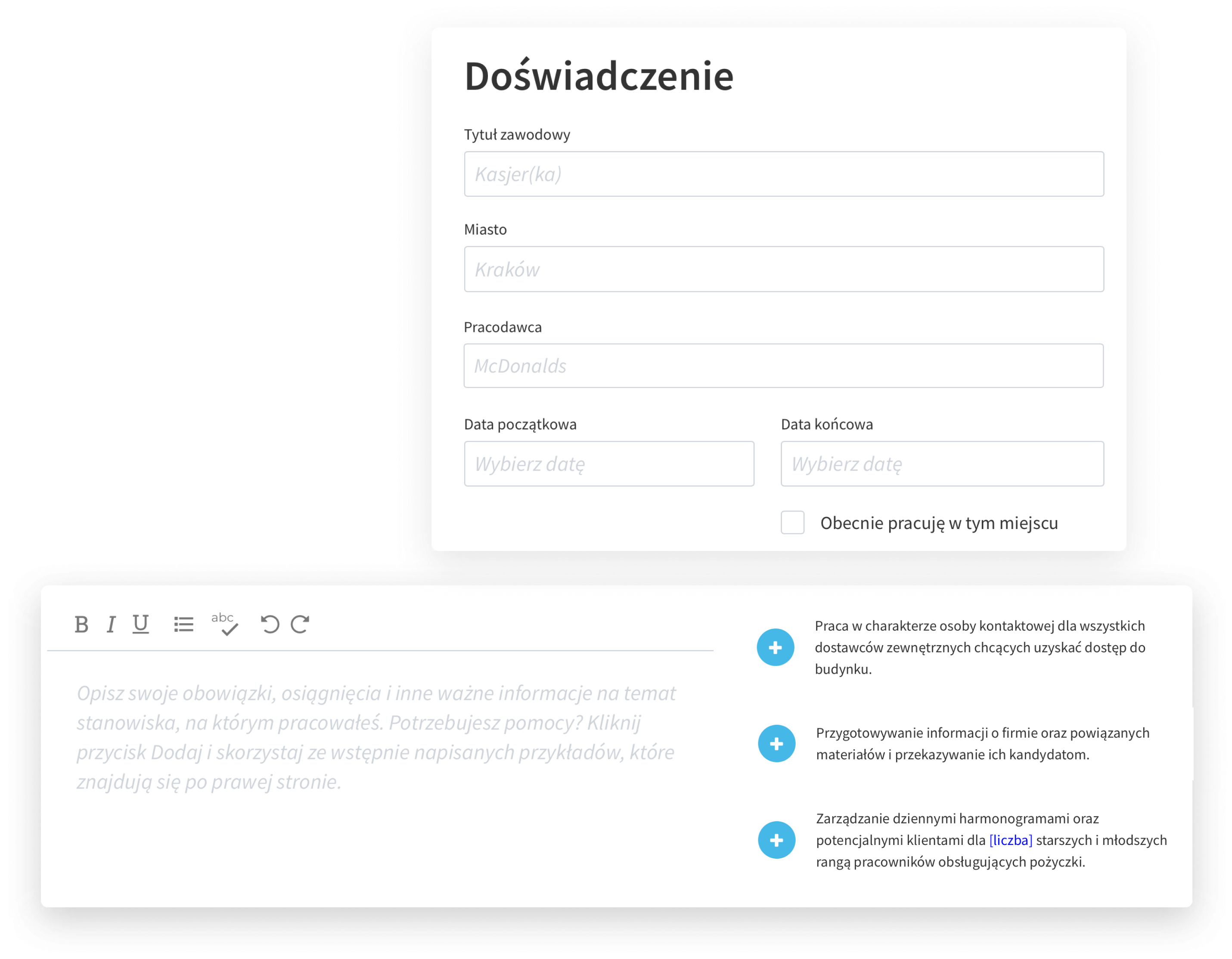Redo the last edit
The image size is (1232, 959).
click(301, 624)
